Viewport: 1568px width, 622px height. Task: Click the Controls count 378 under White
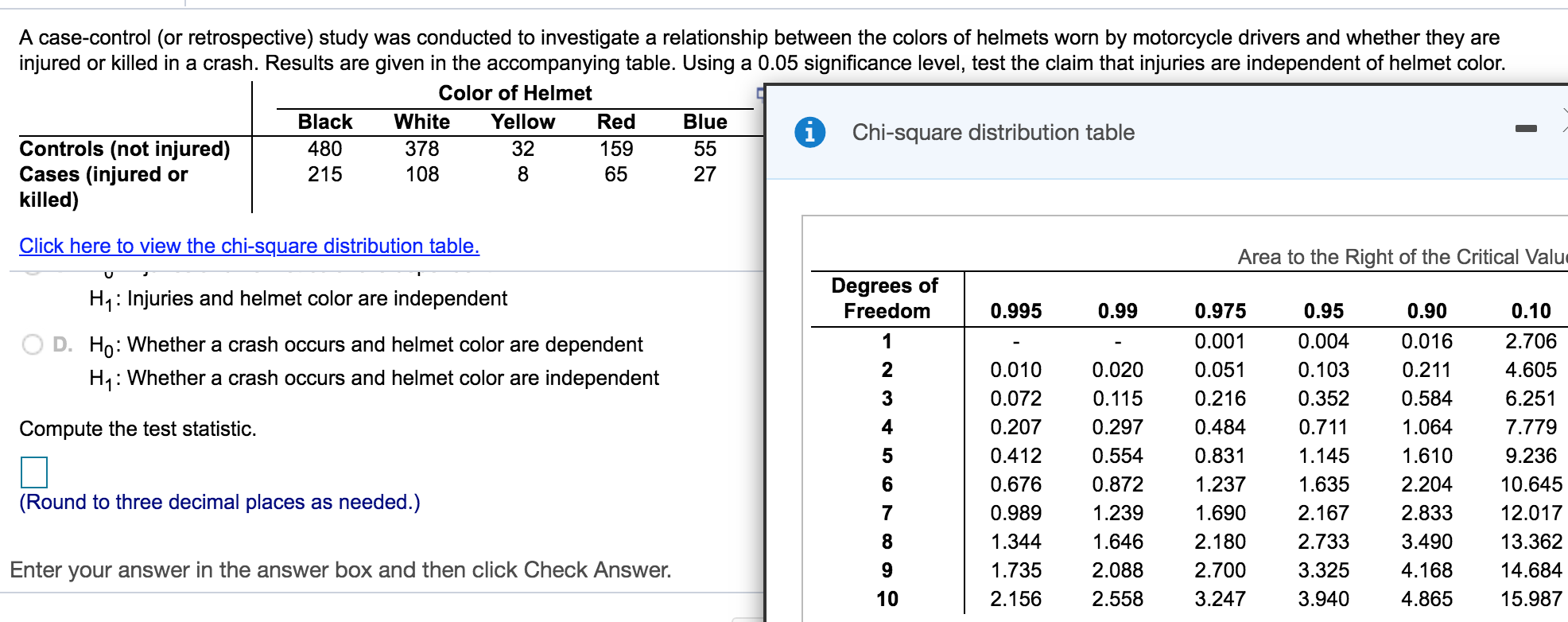(422, 149)
